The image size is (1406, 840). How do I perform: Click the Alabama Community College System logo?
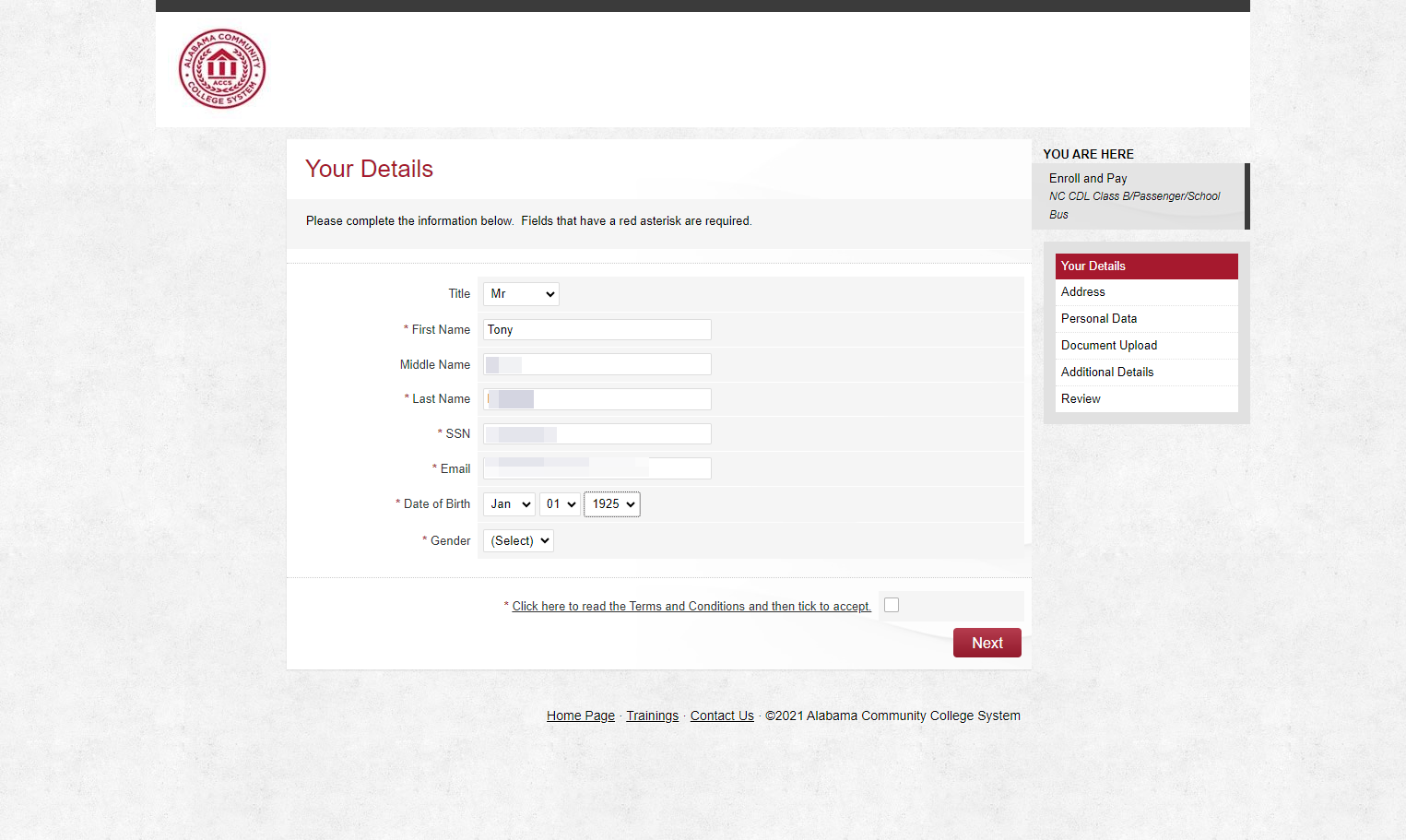click(222, 68)
